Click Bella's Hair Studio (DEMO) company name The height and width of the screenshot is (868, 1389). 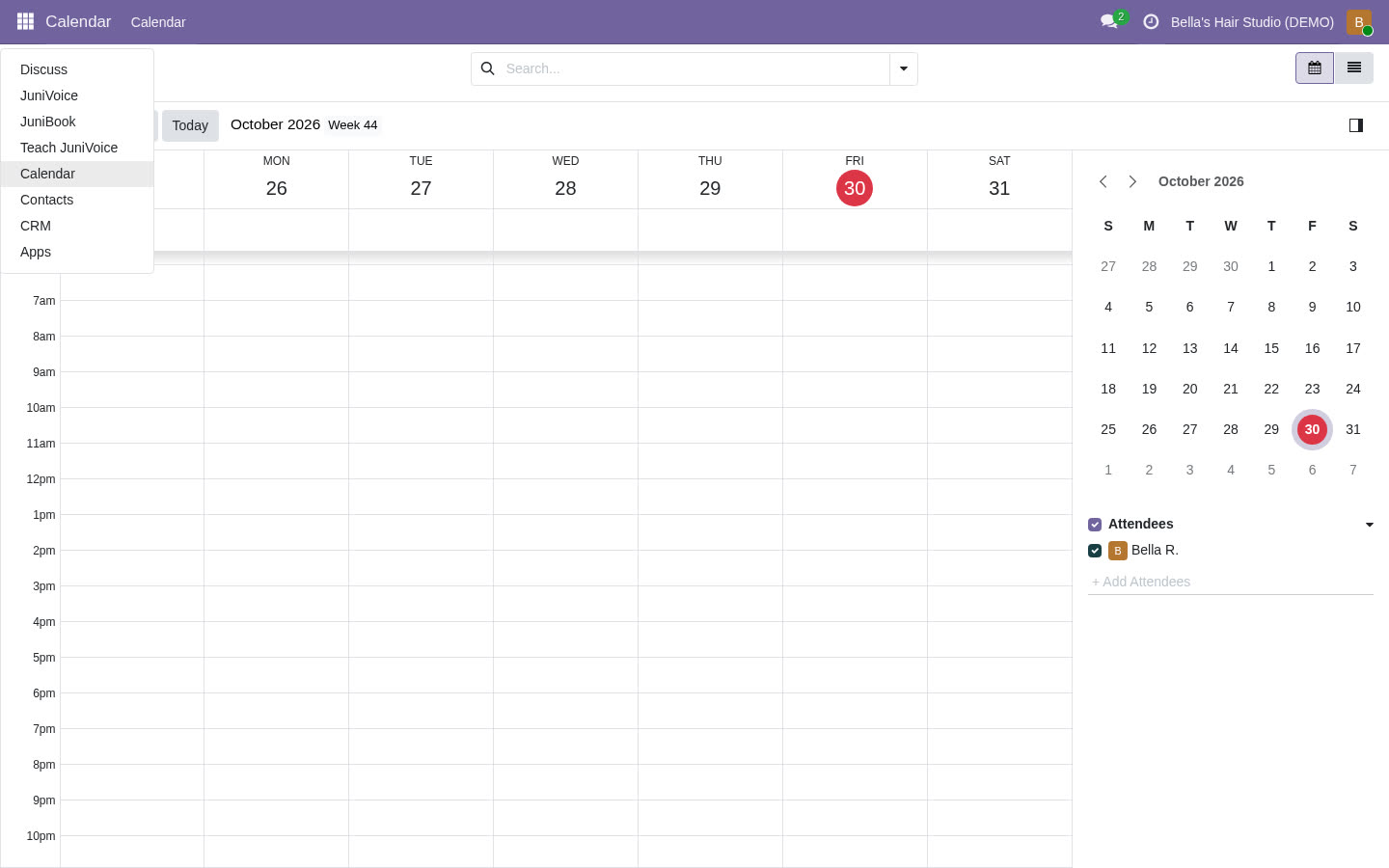(x=1252, y=22)
